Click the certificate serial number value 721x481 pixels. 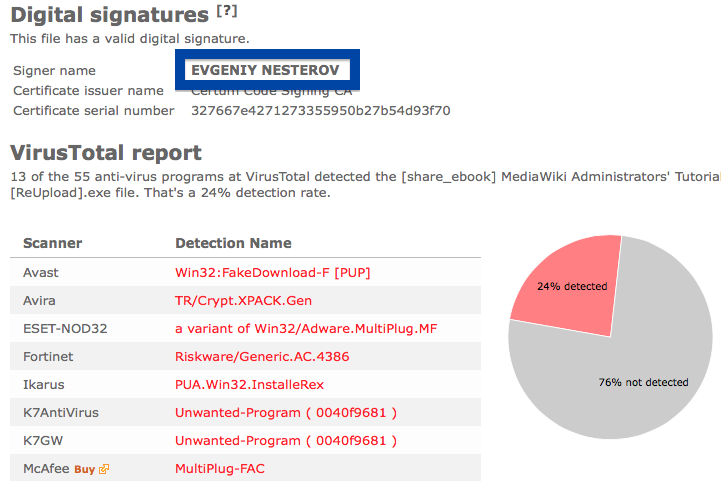click(x=320, y=111)
